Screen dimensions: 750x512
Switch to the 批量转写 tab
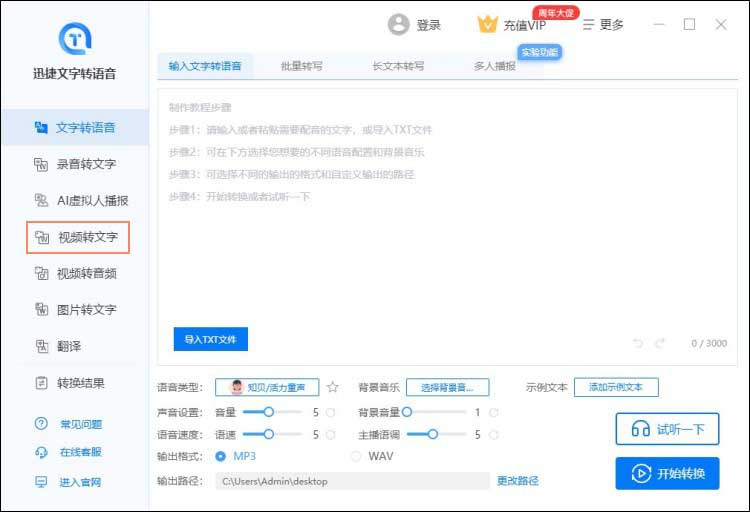pos(301,66)
